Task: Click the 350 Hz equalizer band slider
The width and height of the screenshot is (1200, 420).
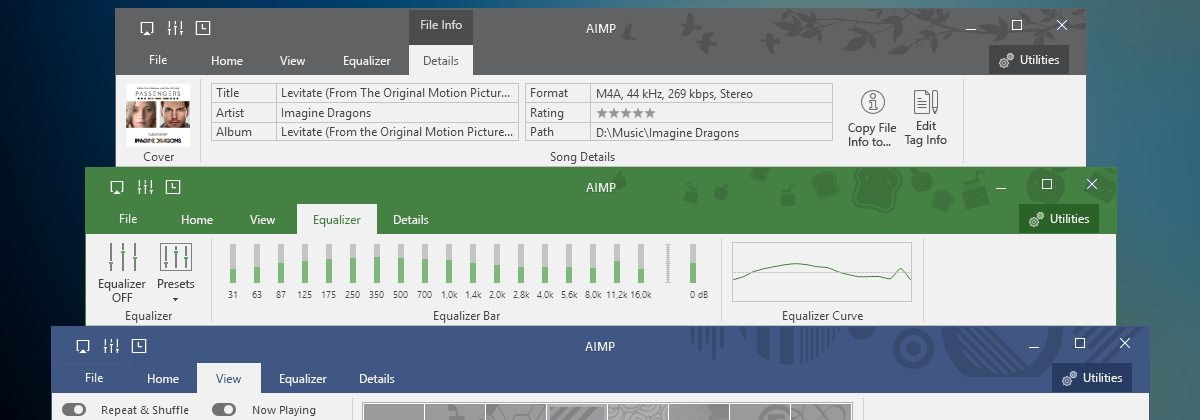Action: pyautogui.click(x=377, y=263)
